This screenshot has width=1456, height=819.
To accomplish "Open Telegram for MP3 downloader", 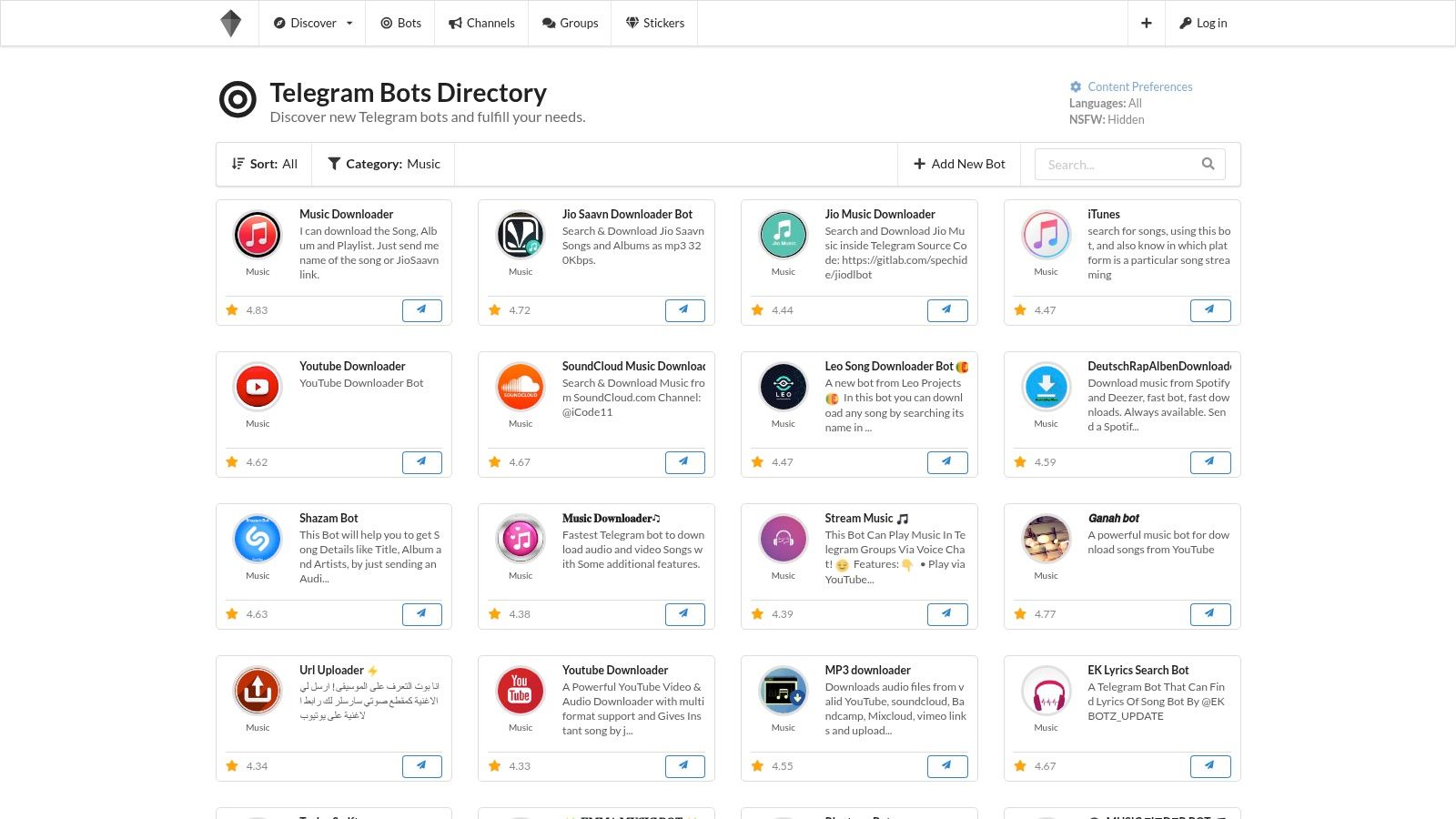I will tap(947, 766).
